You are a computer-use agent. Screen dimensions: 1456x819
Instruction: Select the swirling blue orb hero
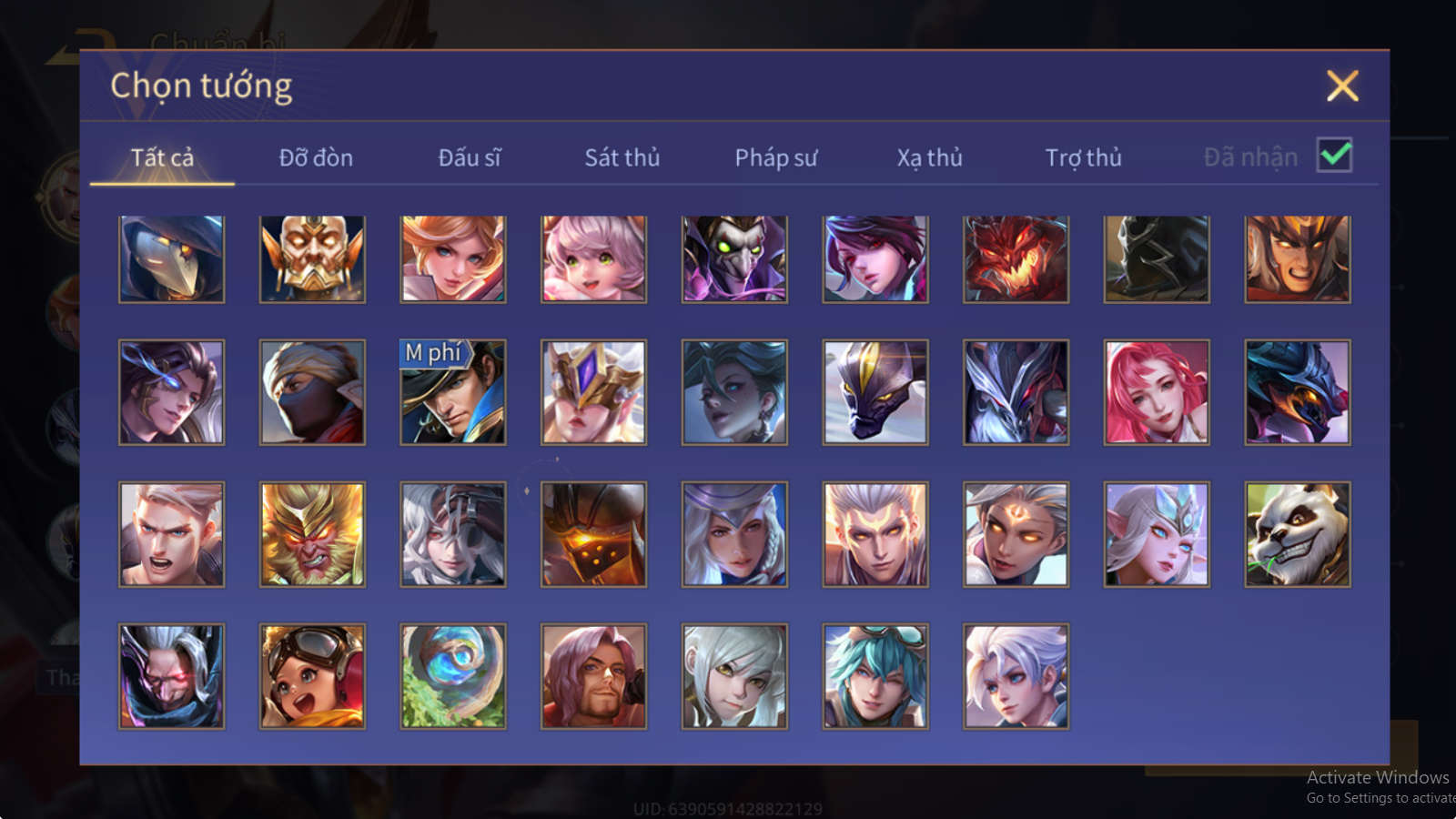point(453,676)
